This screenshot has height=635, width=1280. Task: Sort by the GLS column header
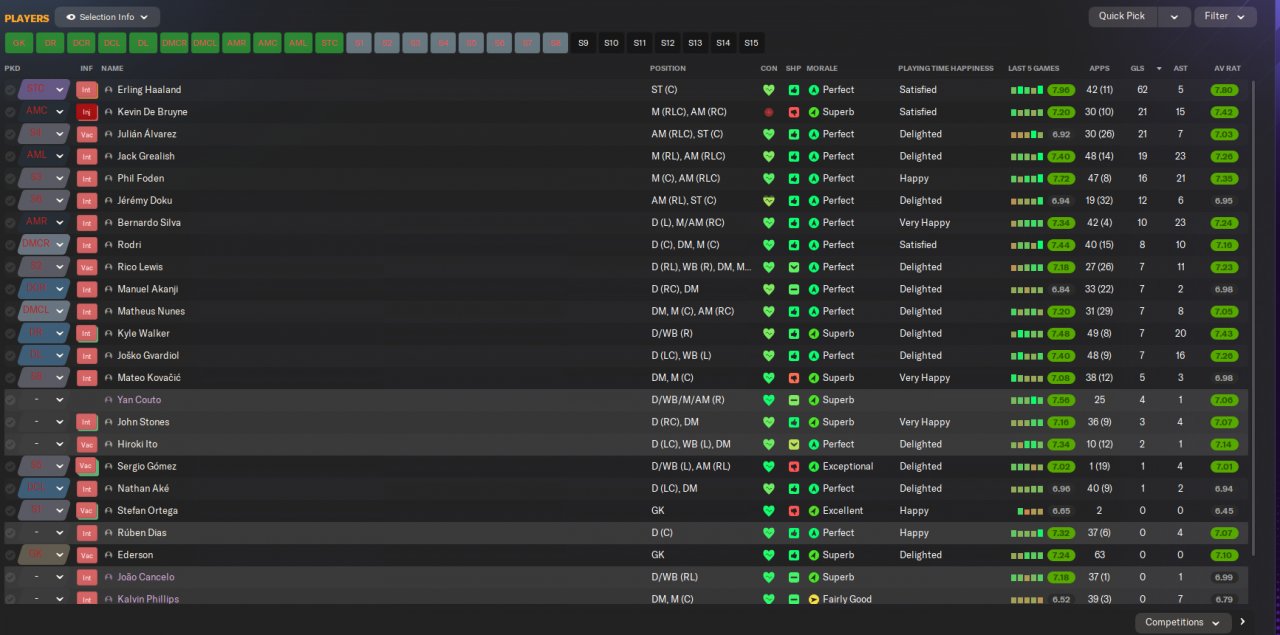1136,68
